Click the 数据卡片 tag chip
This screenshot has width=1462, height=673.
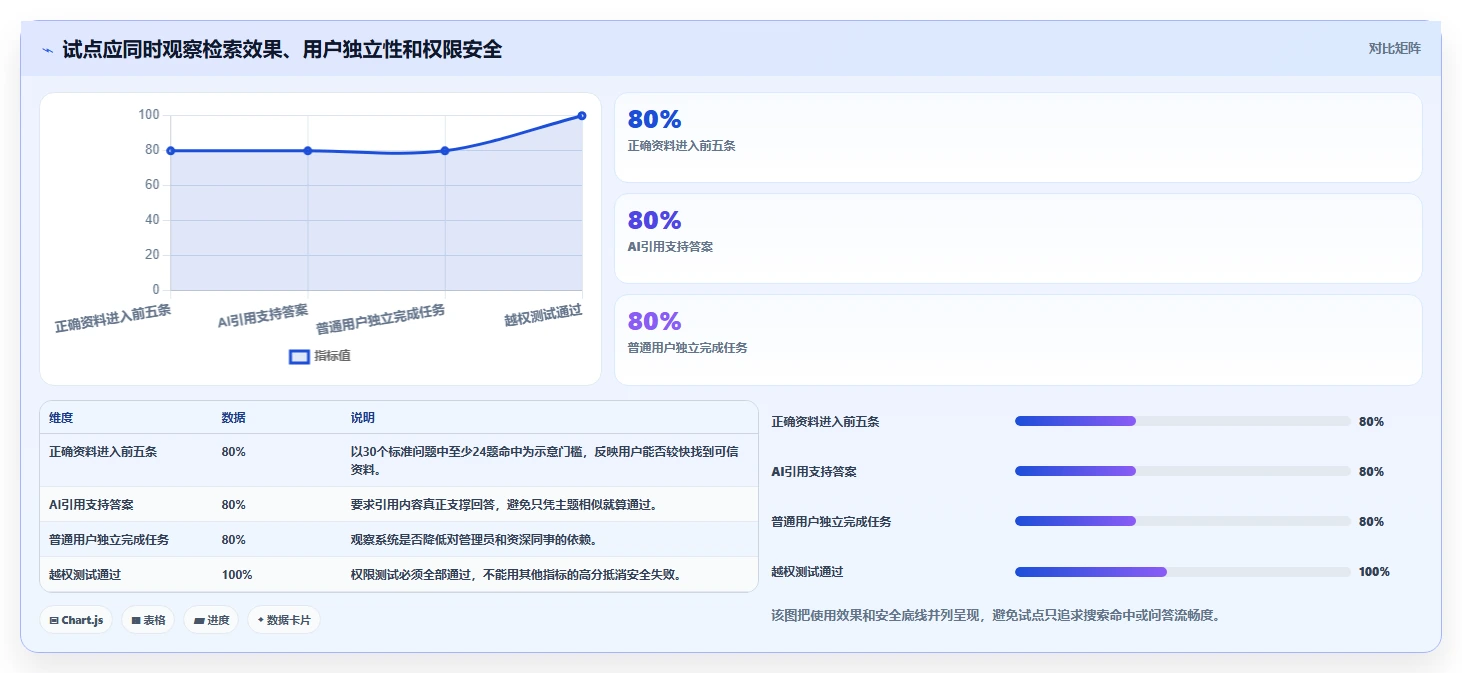[284, 620]
